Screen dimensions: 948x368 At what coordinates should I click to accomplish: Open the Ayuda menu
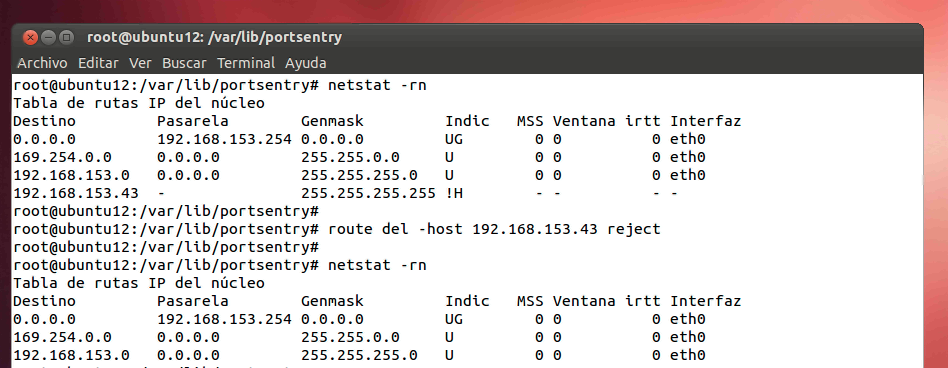click(x=305, y=63)
